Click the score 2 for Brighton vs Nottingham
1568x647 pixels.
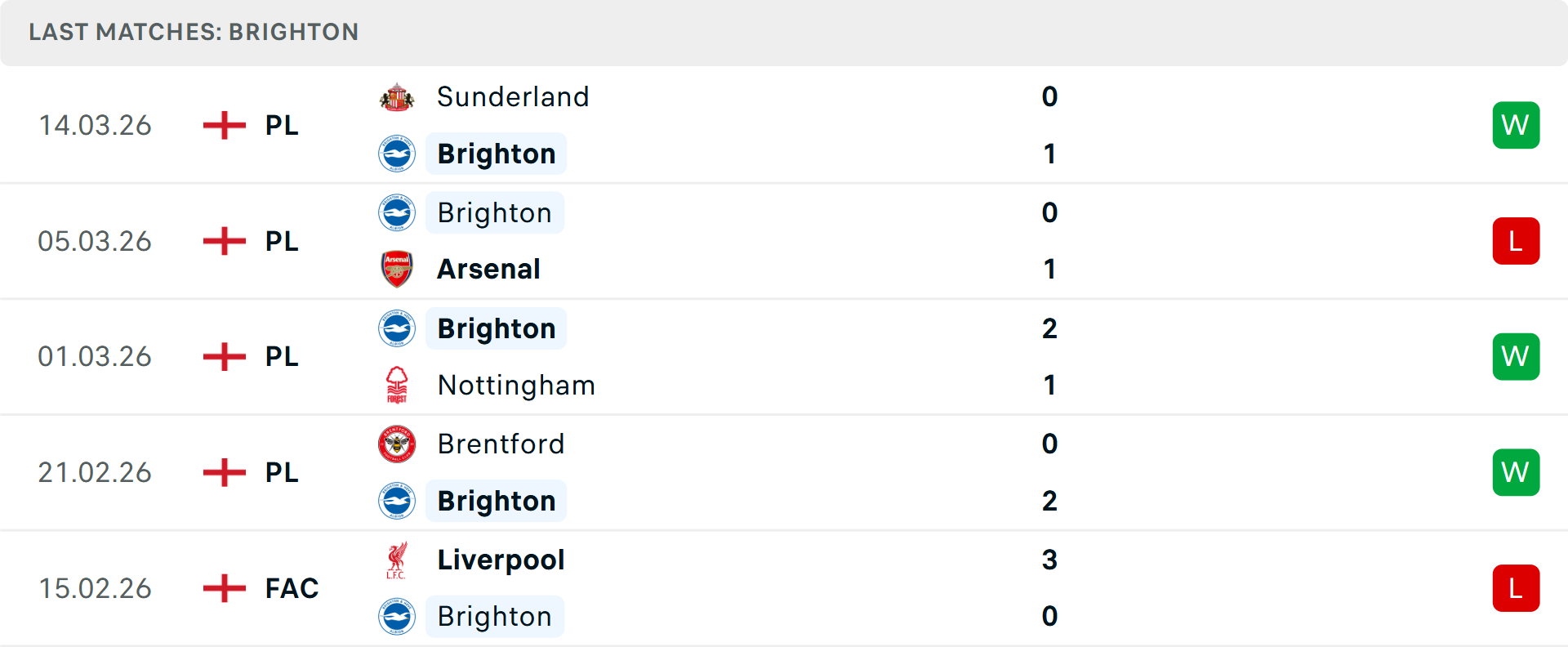(x=1050, y=328)
